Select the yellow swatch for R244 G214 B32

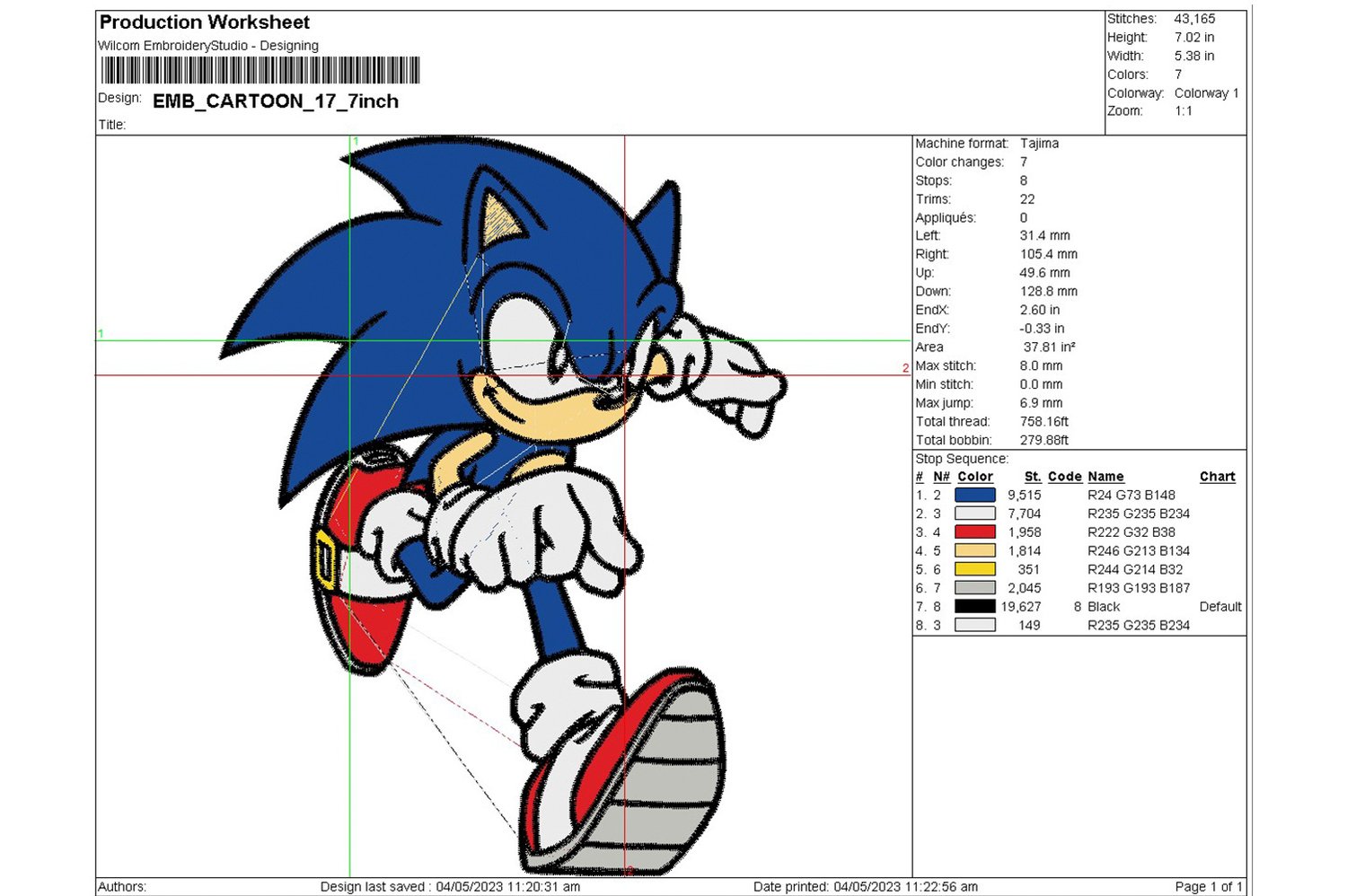[974, 569]
